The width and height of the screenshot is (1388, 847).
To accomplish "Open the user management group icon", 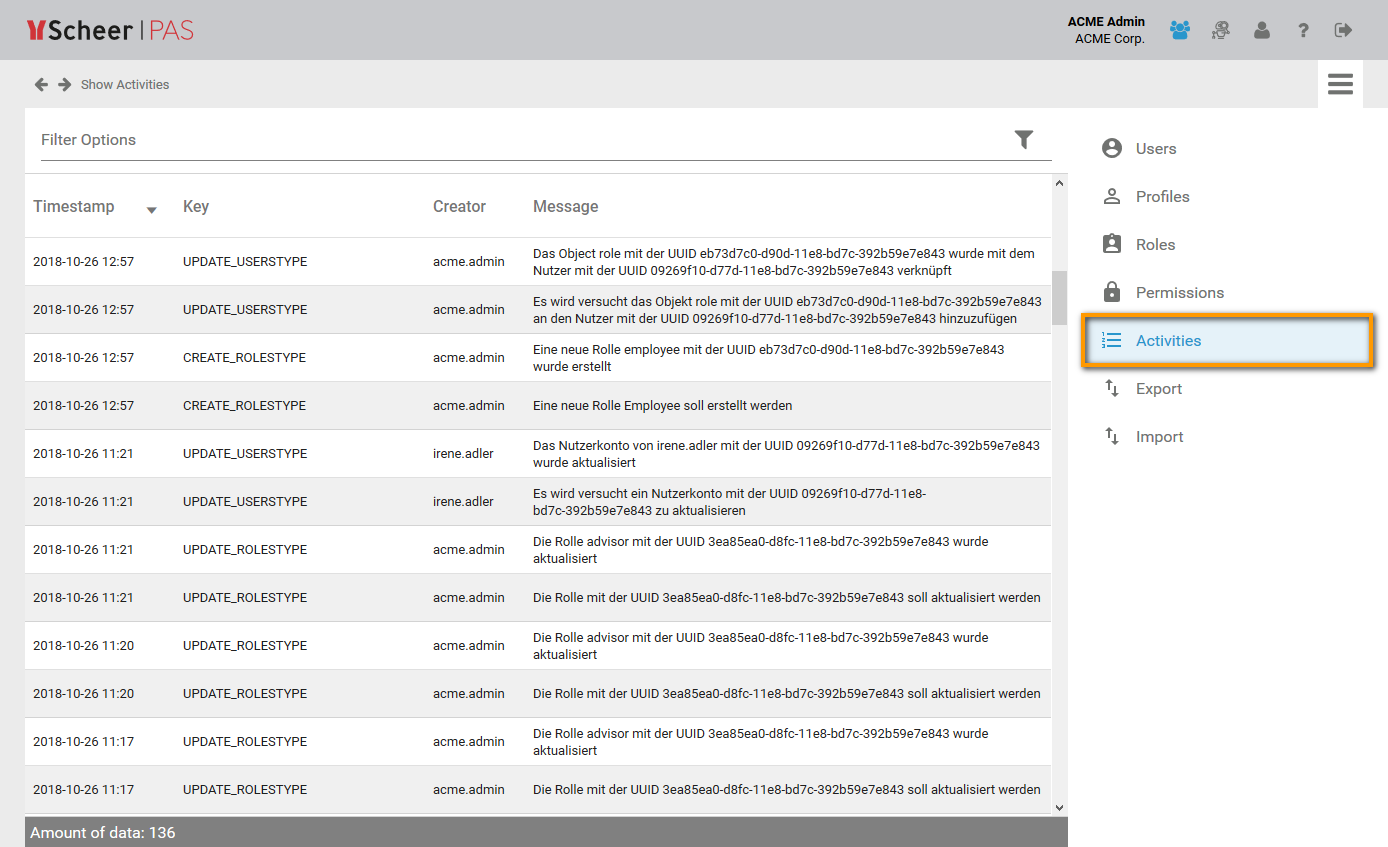I will 1179,30.
